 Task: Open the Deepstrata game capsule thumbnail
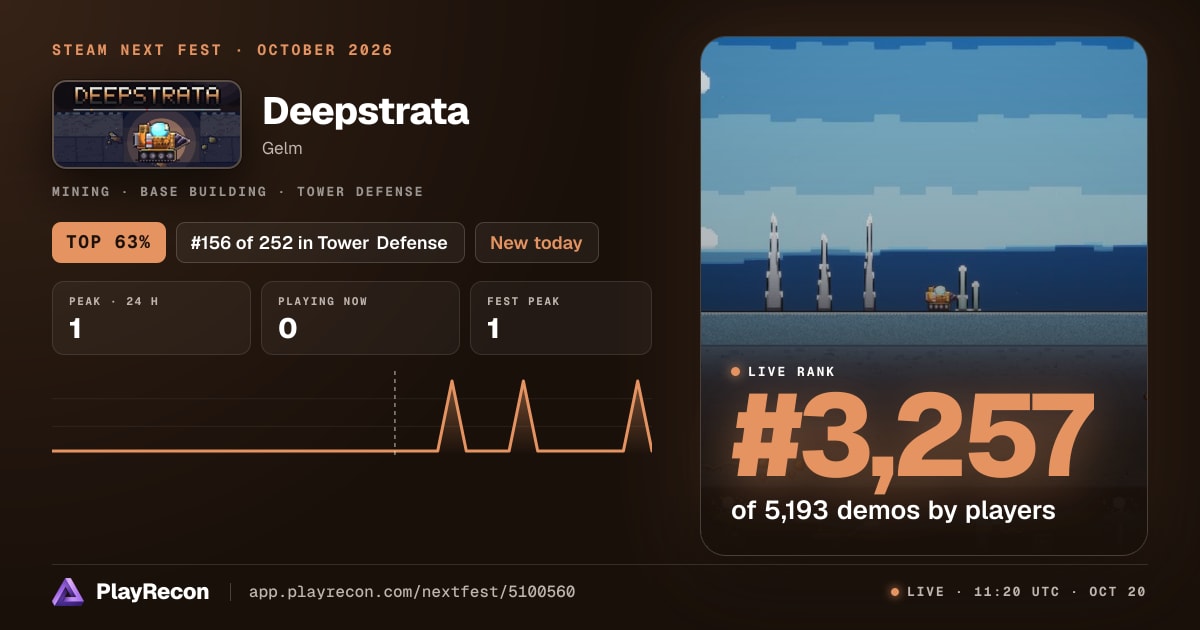[x=147, y=124]
